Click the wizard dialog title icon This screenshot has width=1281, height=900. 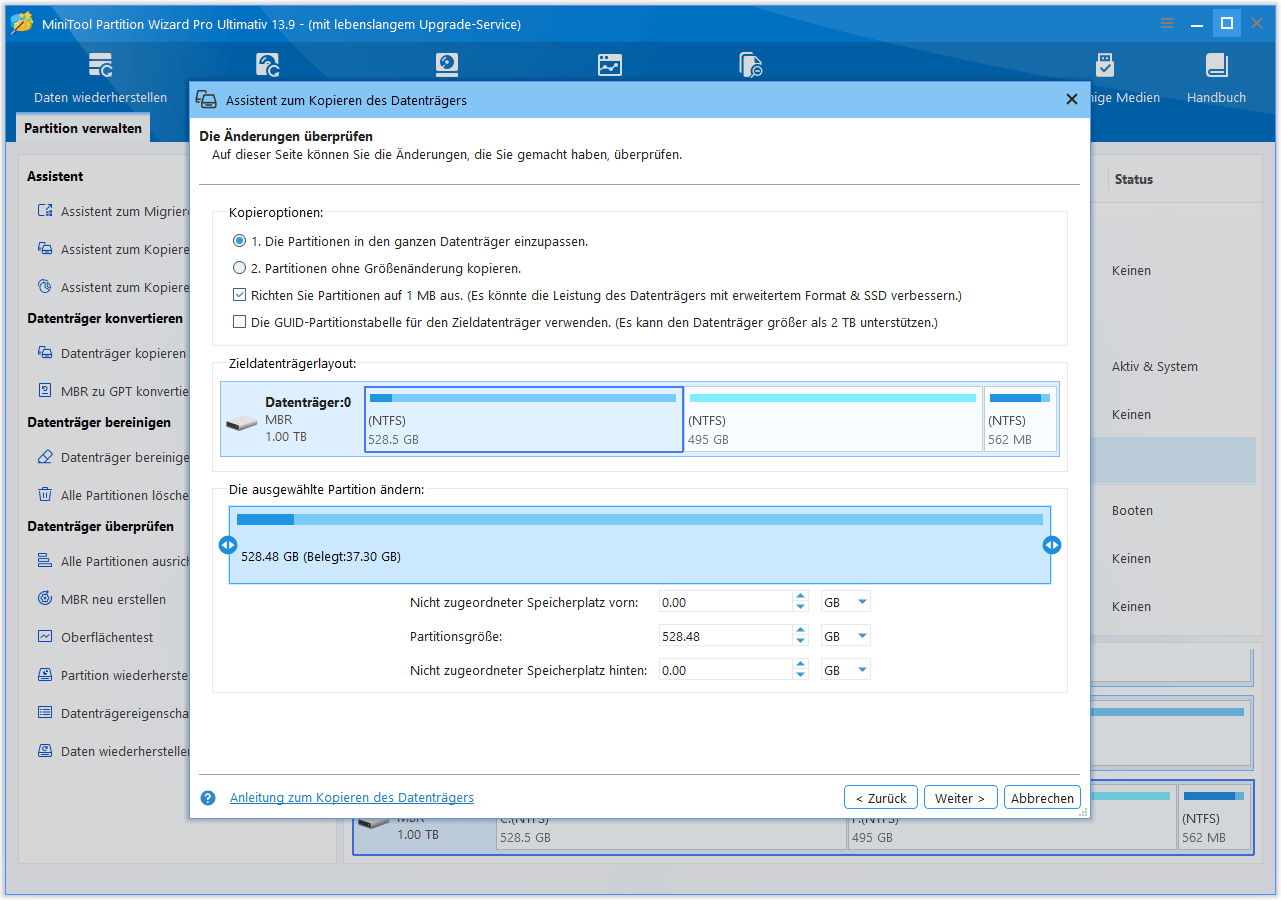[206, 100]
